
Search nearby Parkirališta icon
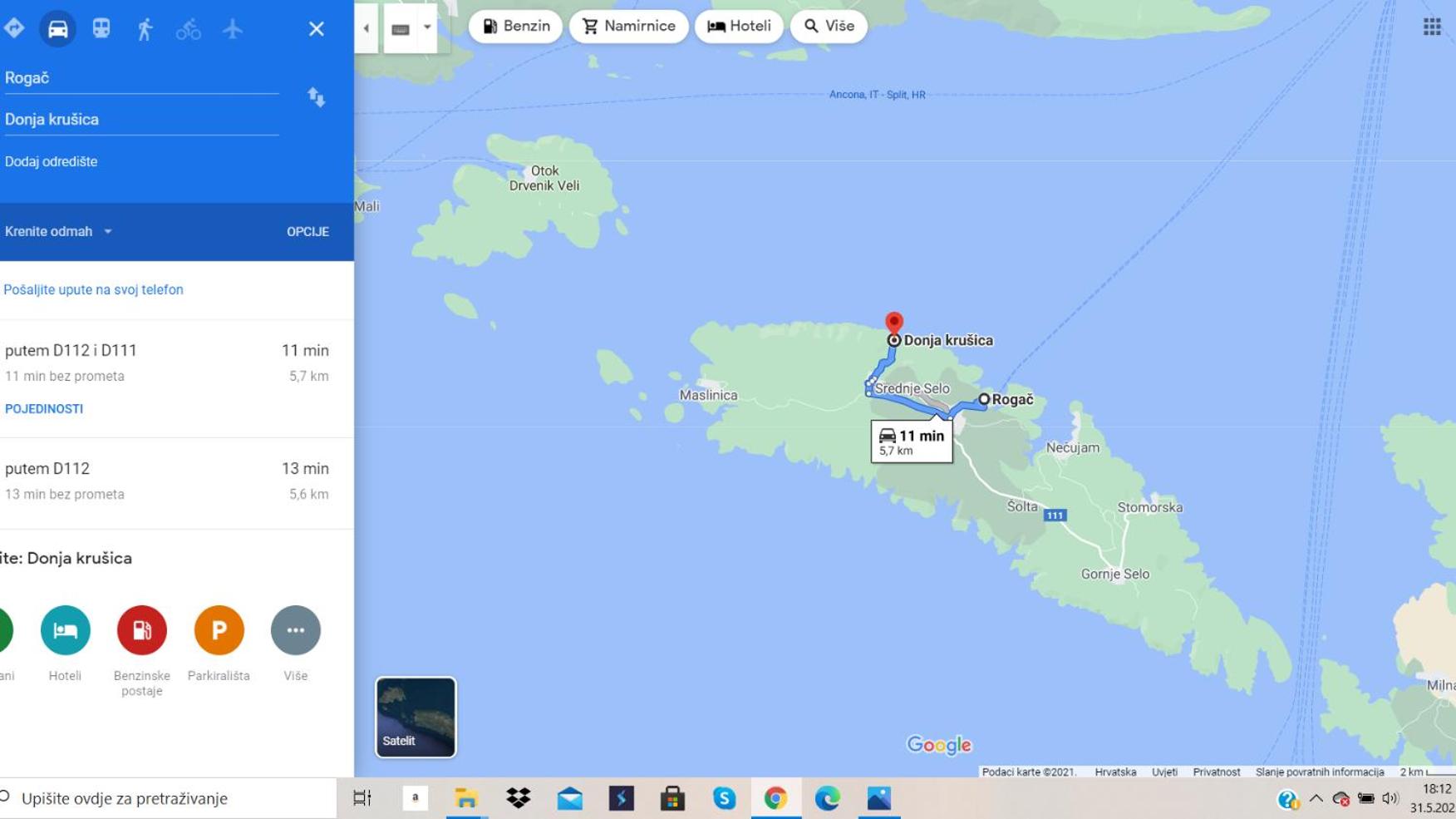click(x=219, y=630)
